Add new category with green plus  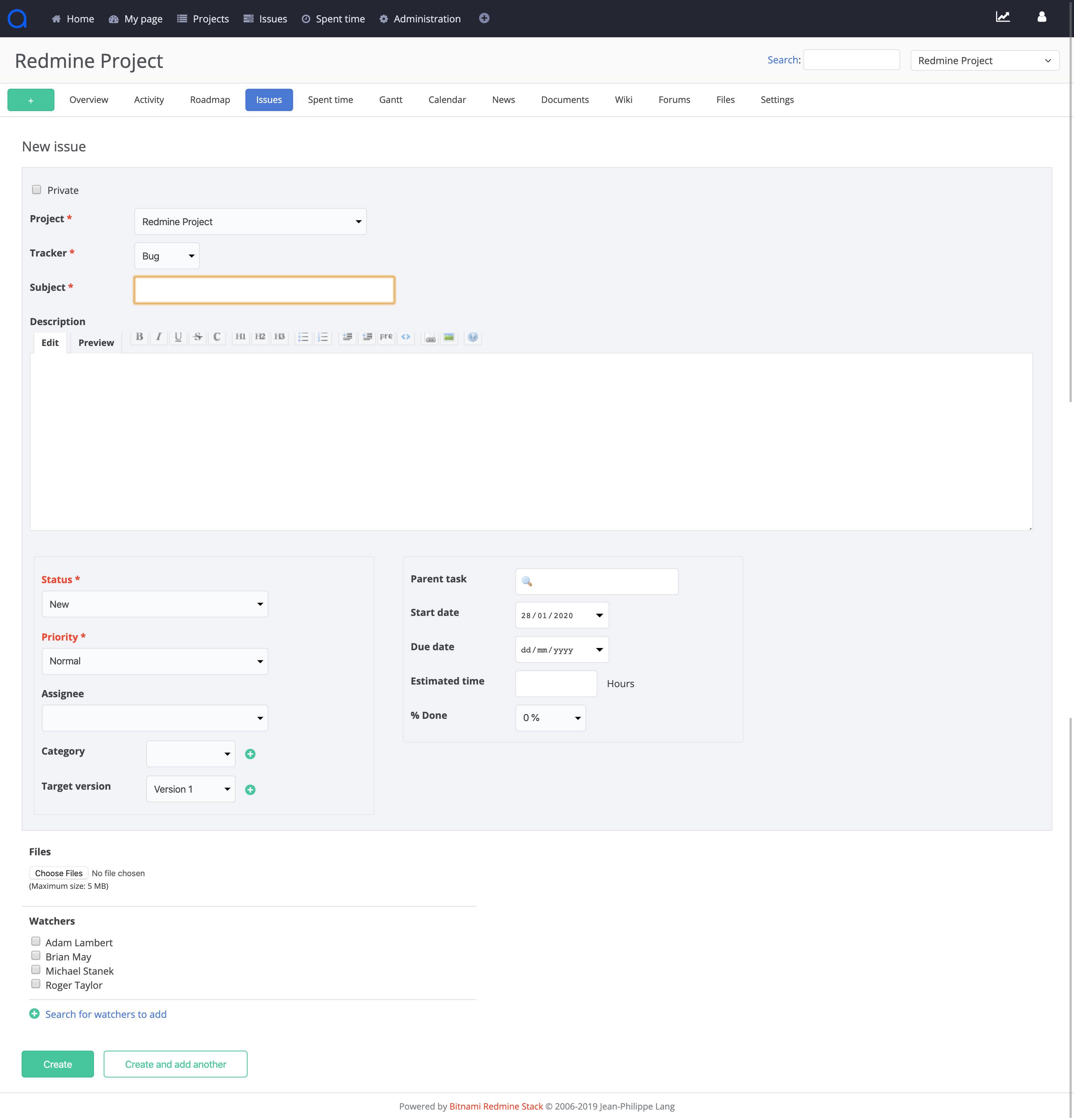tap(250, 754)
